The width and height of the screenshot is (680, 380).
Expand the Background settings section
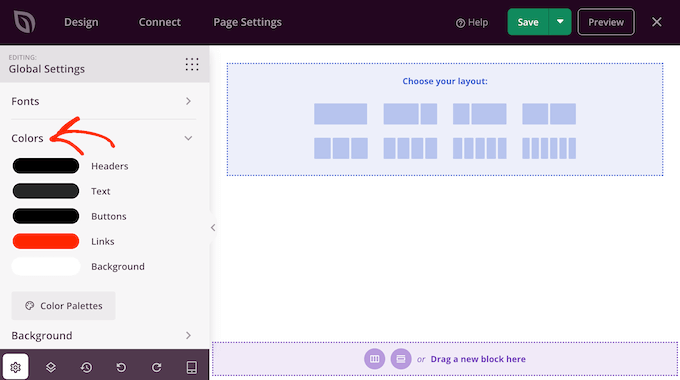(x=103, y=335)
